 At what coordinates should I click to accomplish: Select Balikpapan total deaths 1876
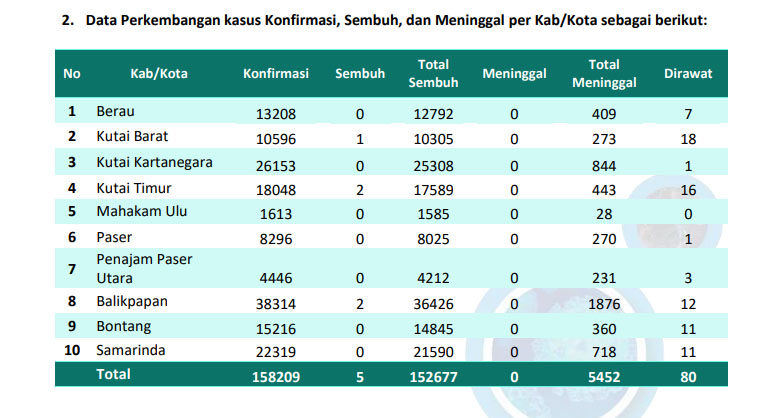pyautogui.click(x=604, y=304)
